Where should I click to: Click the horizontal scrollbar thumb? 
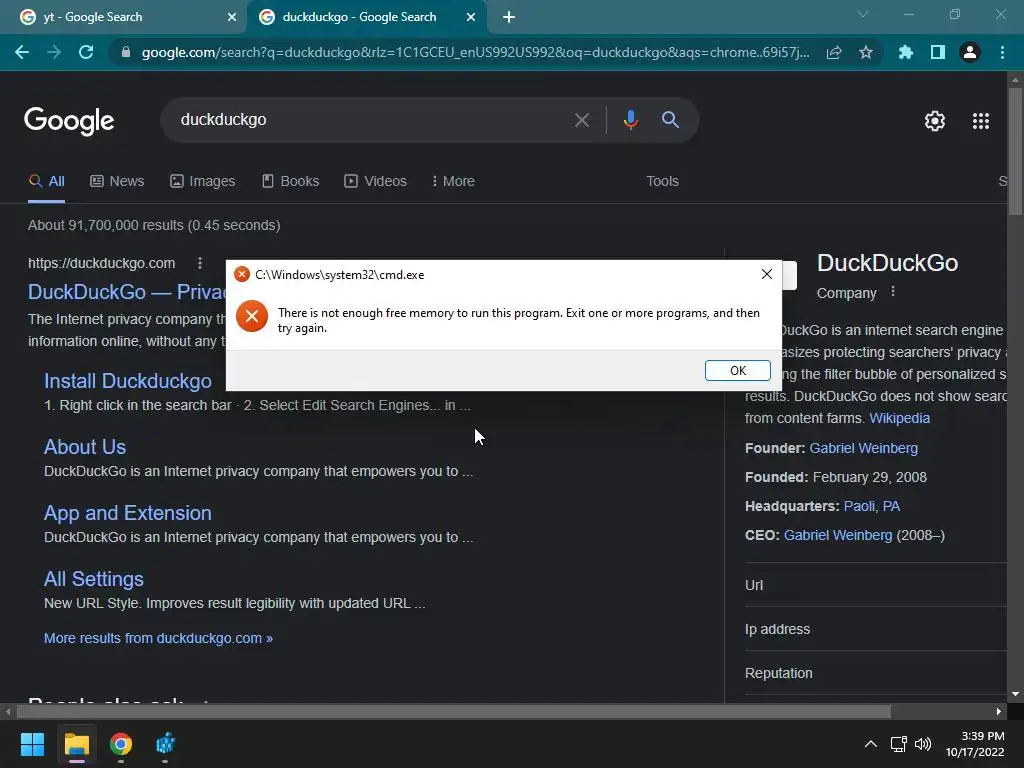[454, 711]
